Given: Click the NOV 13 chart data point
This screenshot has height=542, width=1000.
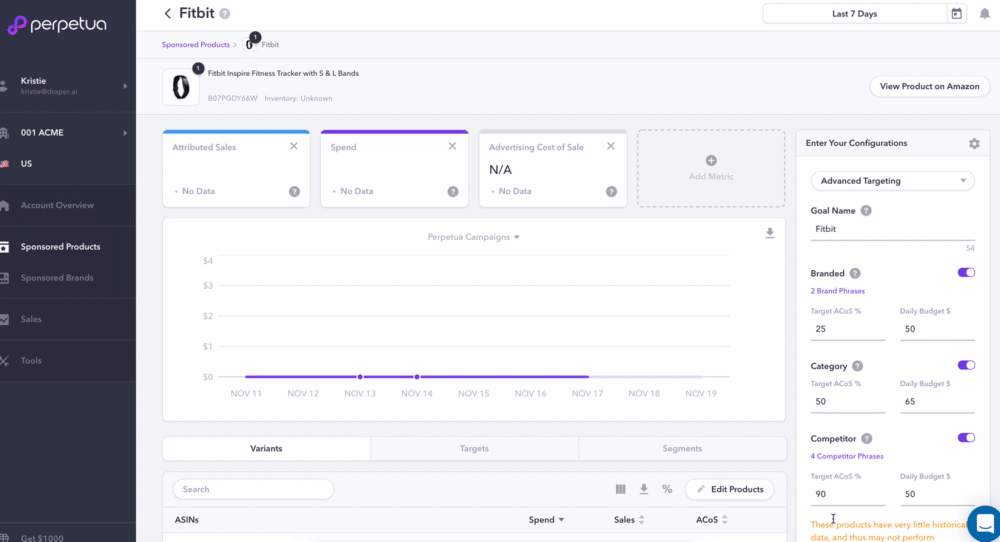Looking at the screenshot, I should (360, 377).
